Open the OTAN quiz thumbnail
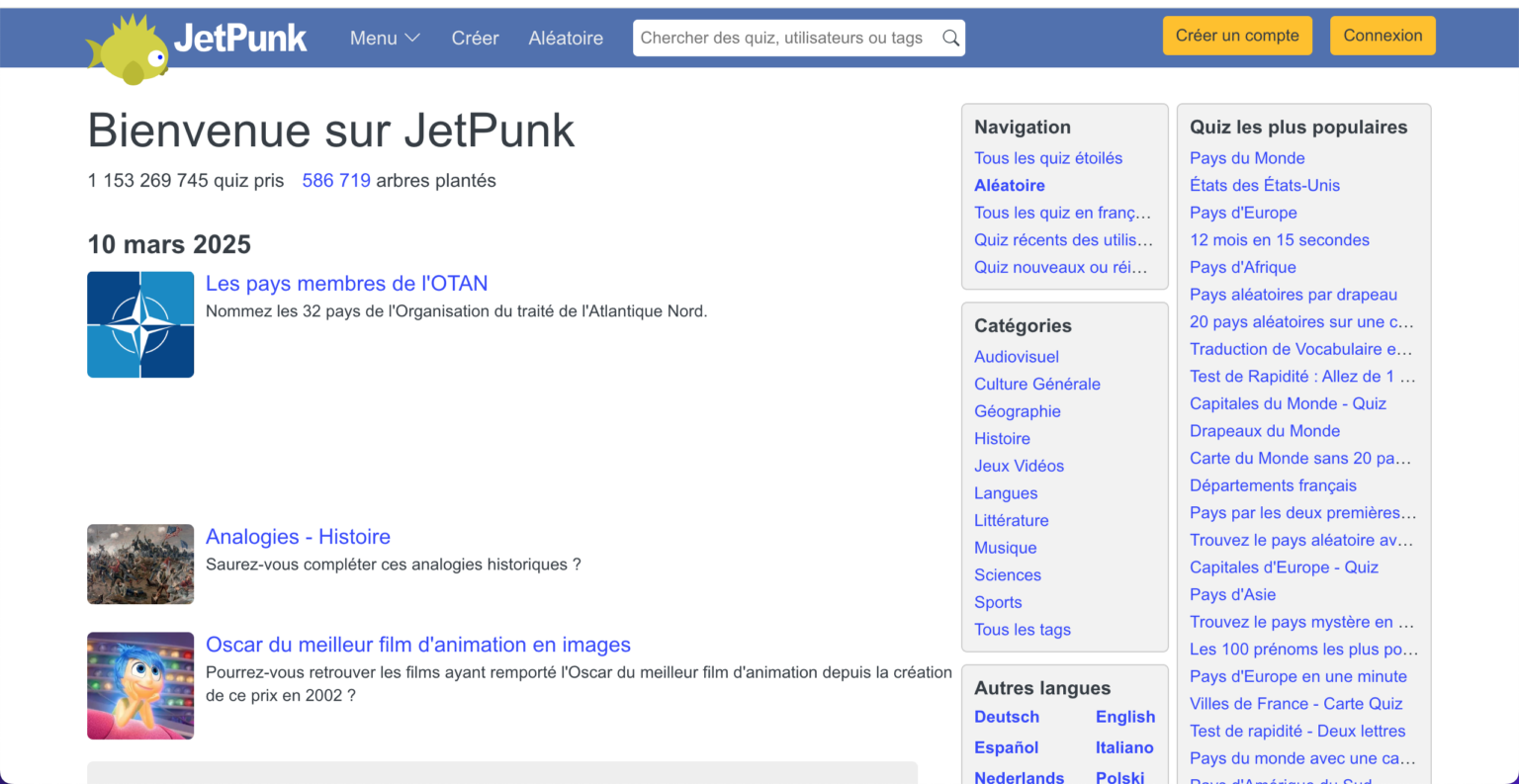Image resolution: width=1519 pixels, height=784 pixels. click(140, 324)
